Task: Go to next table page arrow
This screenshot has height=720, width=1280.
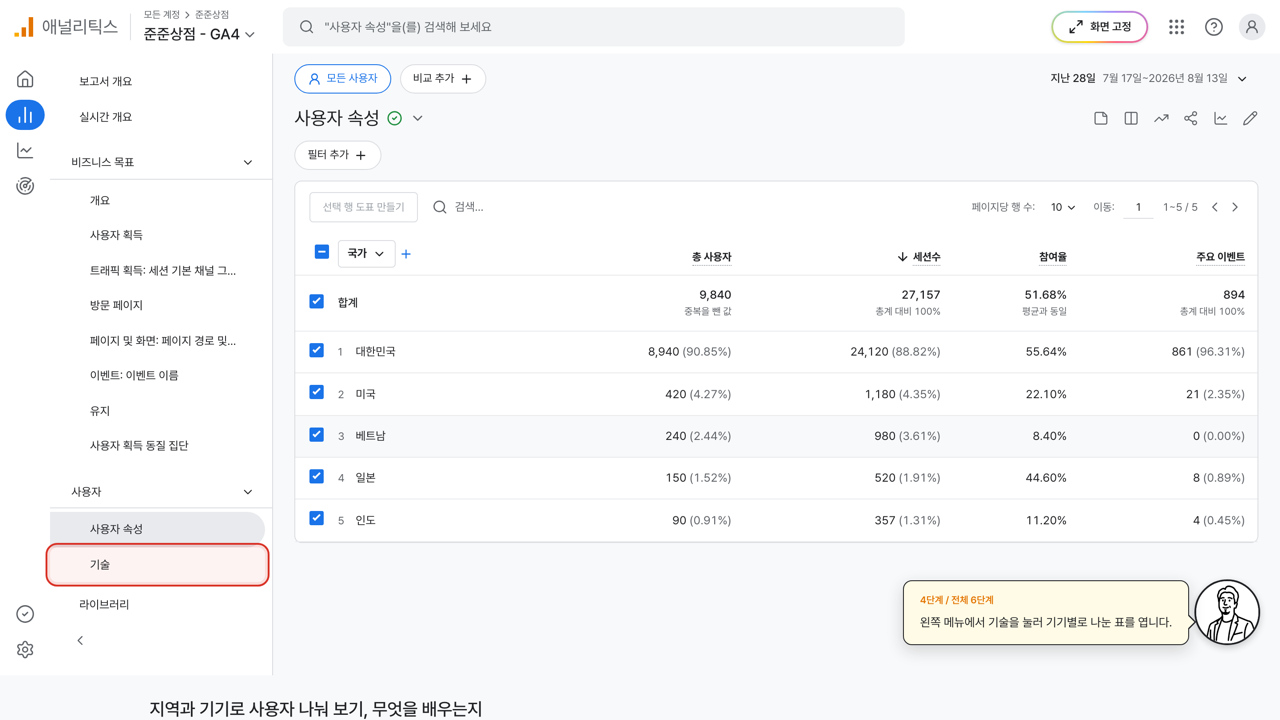Action: point(1235,207)
